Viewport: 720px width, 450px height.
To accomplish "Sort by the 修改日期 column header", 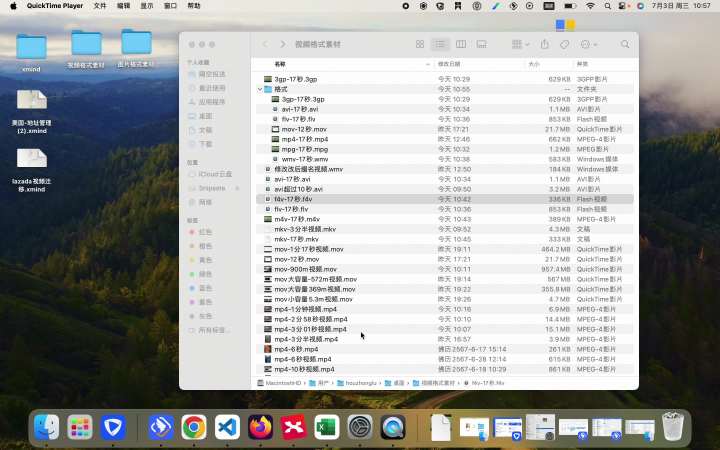I will point(449,64).
